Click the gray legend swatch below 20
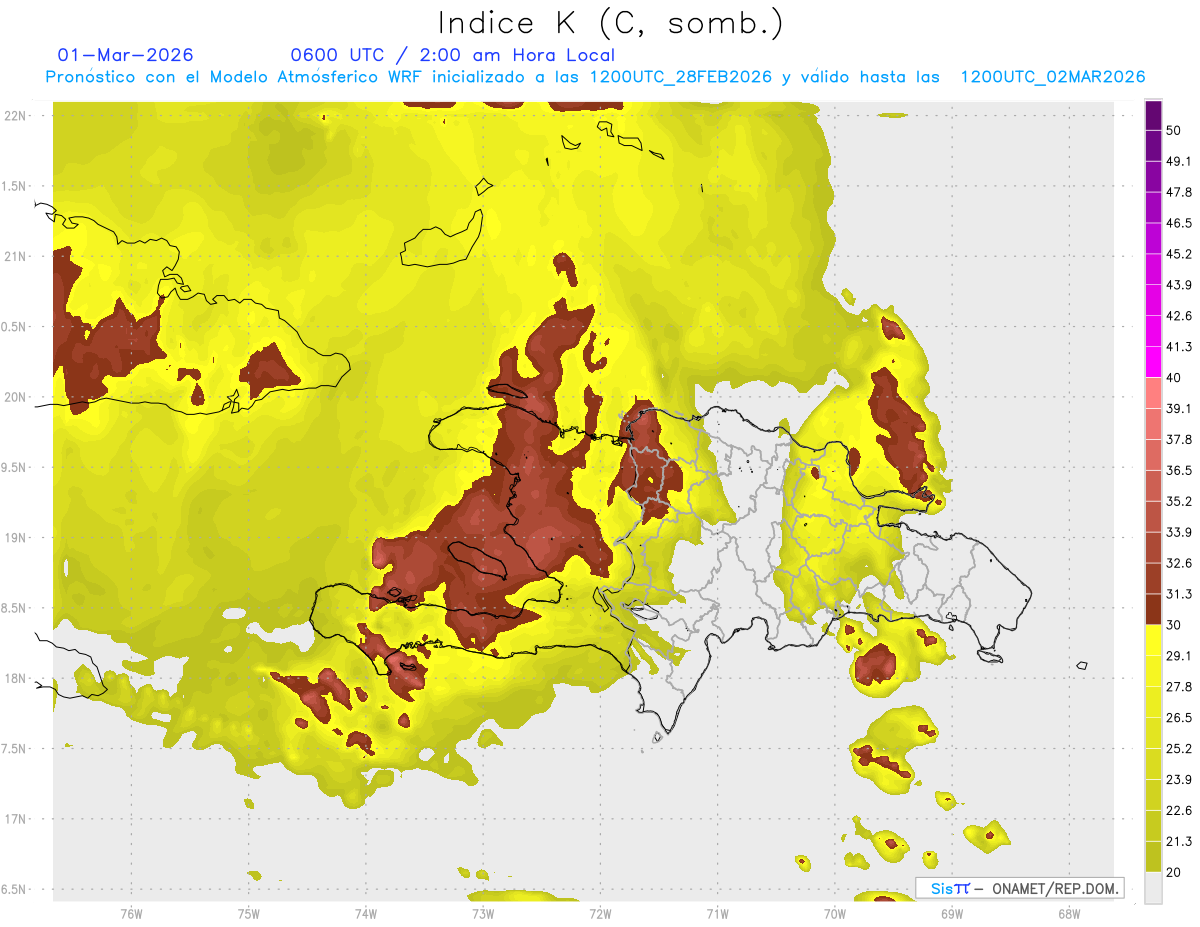This screenshot has width=1200, height=927. (1154, 888)
